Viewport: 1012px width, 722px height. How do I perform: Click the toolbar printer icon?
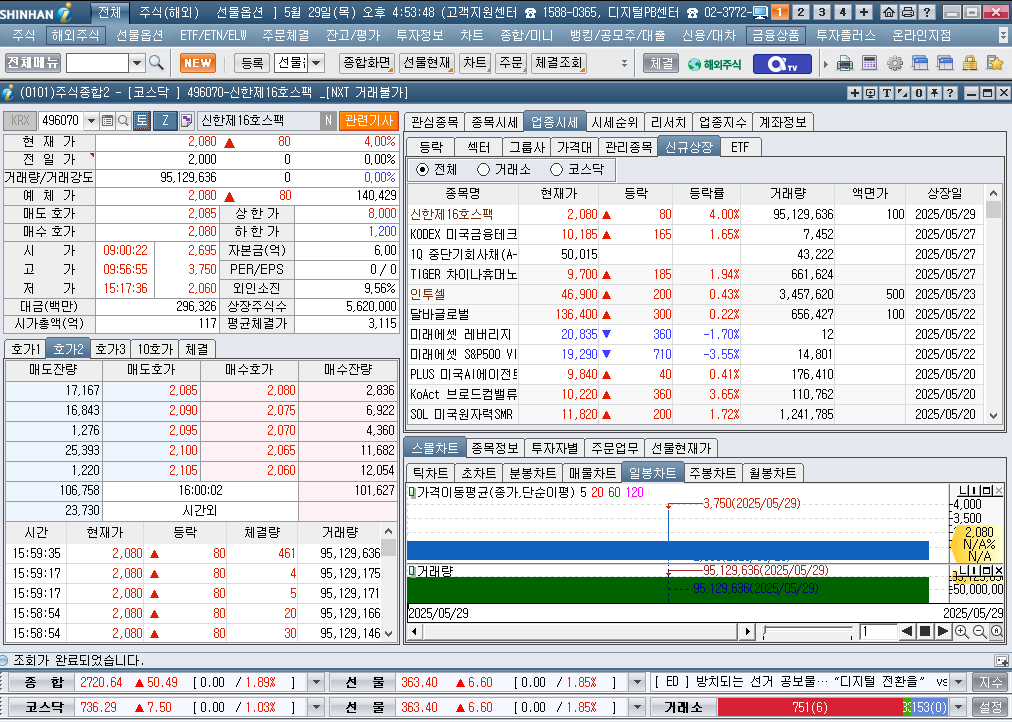(x=844, y=63)
